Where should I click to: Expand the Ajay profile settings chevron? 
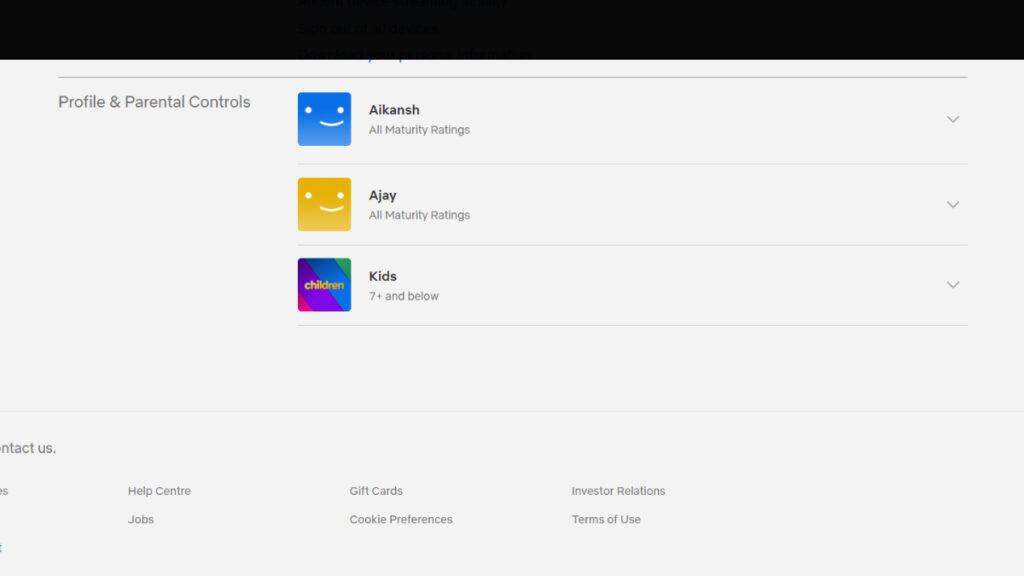click(952, 204)
